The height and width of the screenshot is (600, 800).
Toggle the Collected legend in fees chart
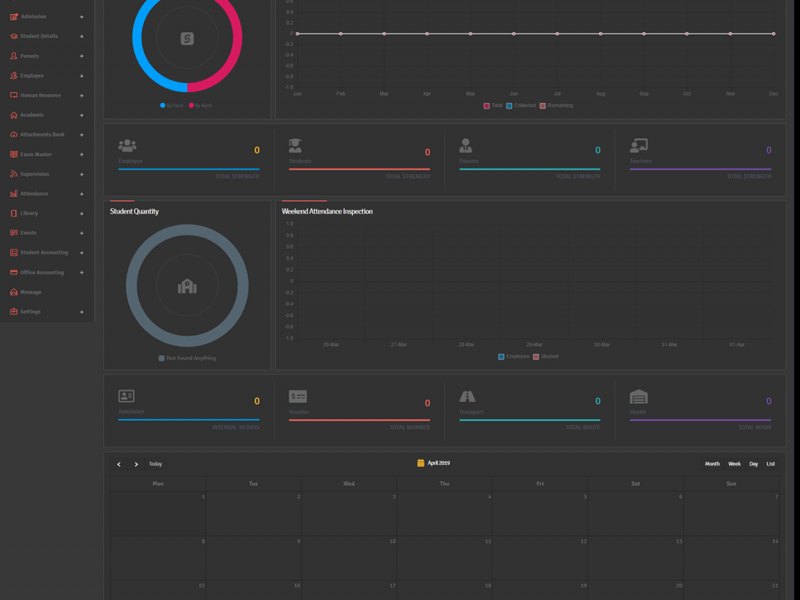(521, 106)
